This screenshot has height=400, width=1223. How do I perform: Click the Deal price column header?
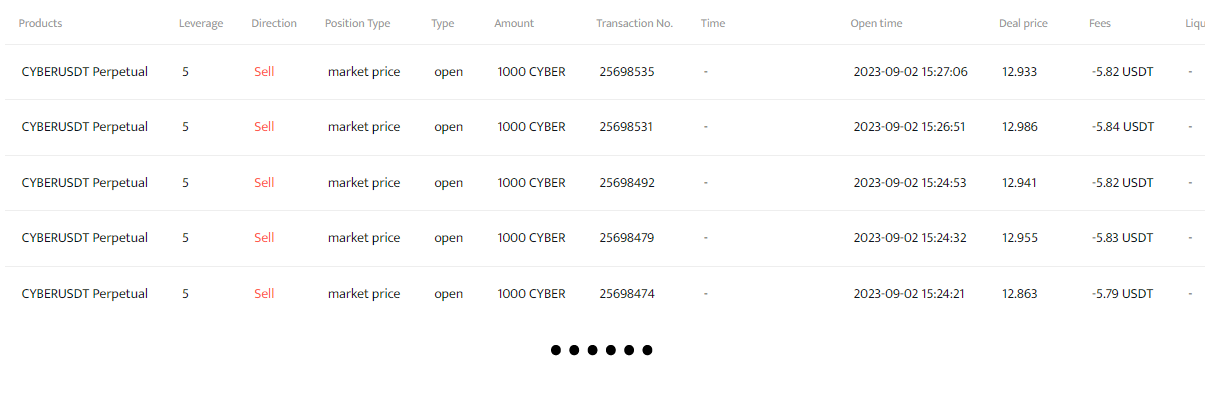click(1023, 23)
